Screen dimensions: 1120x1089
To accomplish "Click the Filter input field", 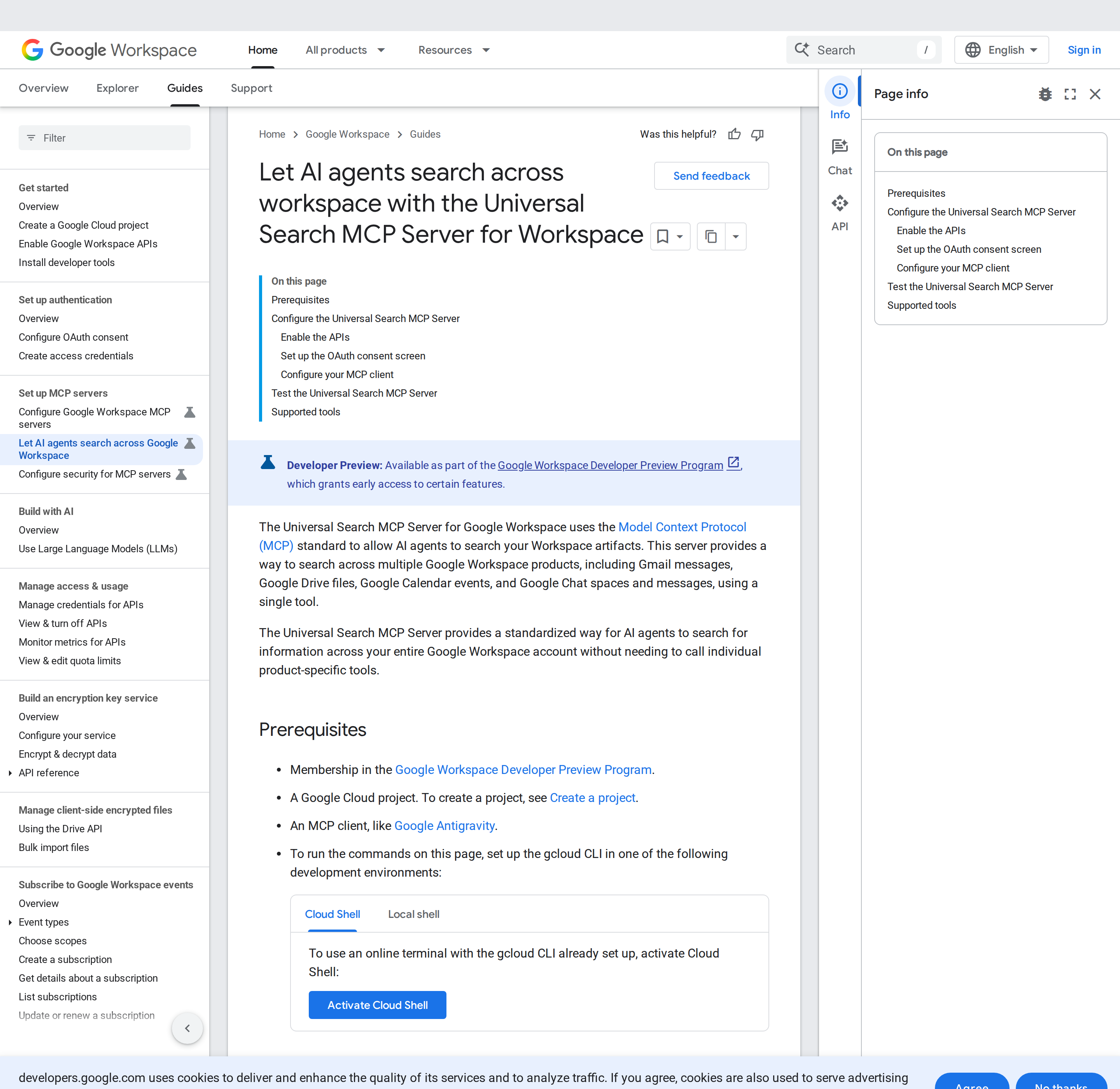I will click(x=104, y=138).
